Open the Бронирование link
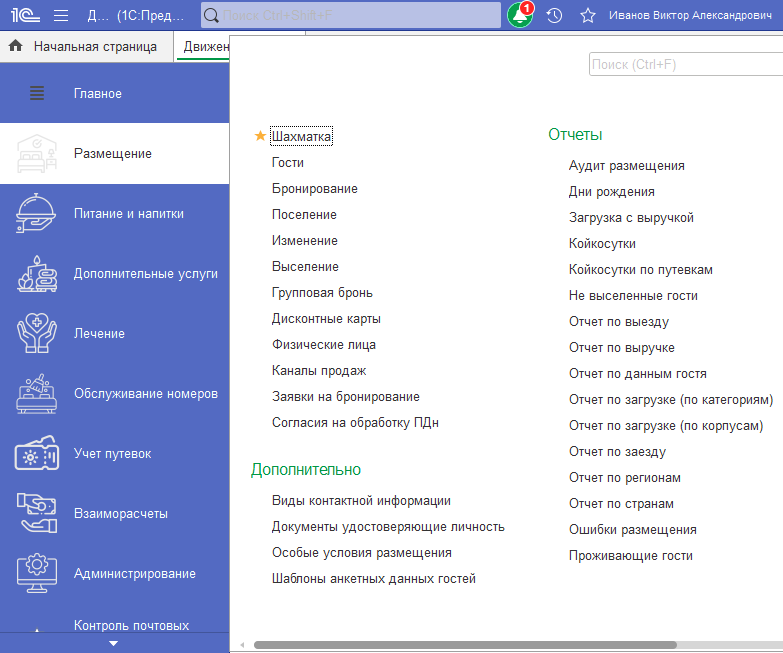Screen dimensions: 783x653 pos(314,188)
